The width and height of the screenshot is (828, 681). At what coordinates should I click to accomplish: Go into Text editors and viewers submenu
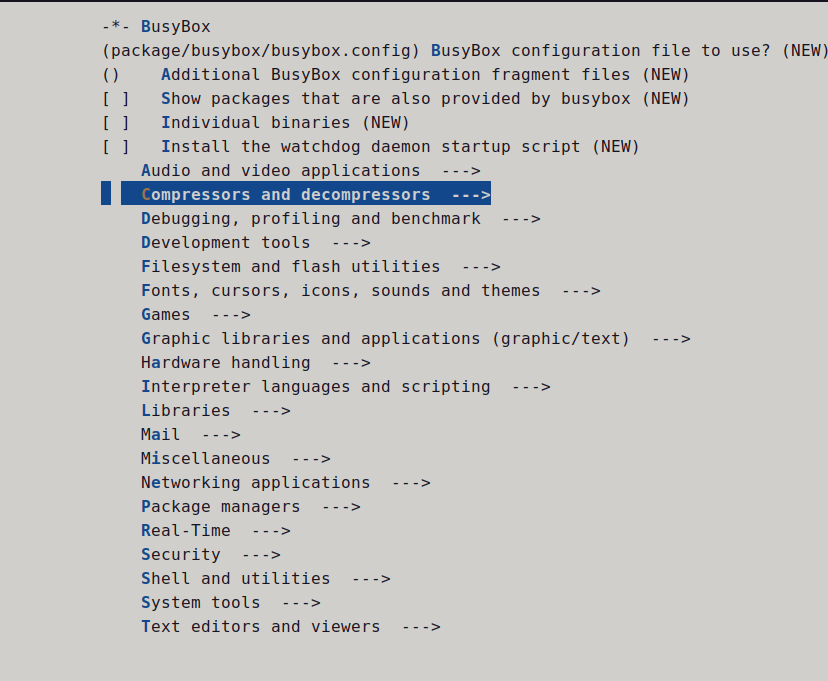pos(291,627)
